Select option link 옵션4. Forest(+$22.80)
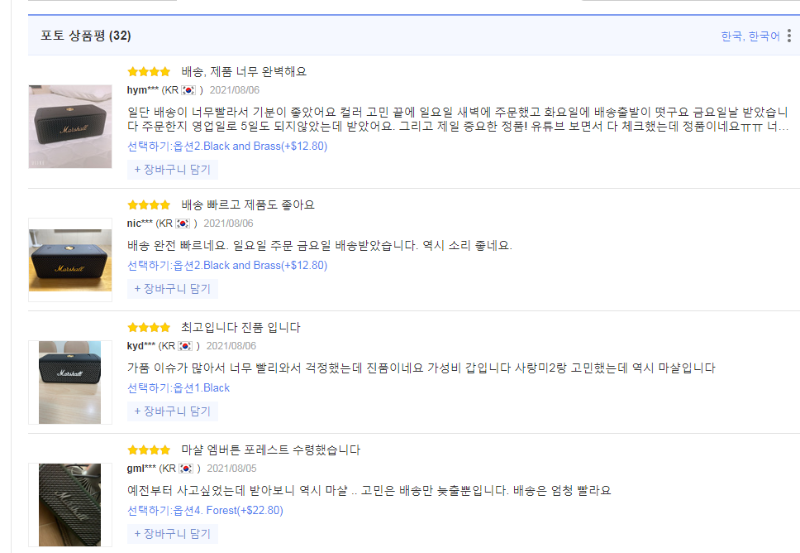 tap(228, 511)
